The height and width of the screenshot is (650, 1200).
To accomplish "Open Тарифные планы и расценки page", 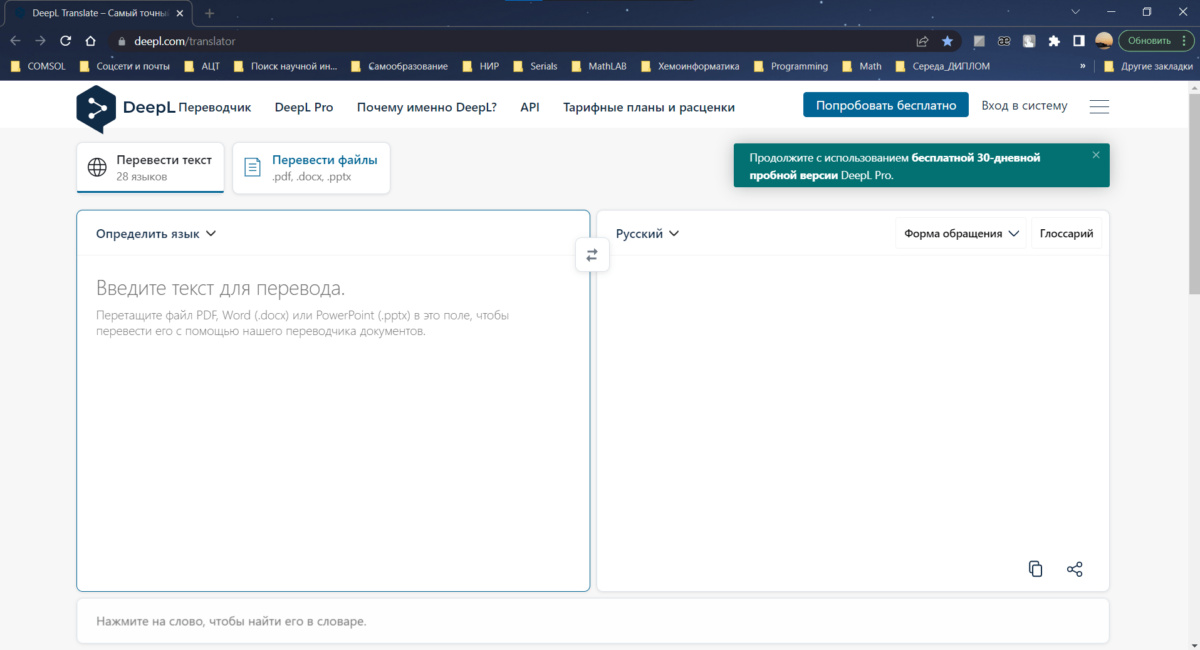I will 649,107.
